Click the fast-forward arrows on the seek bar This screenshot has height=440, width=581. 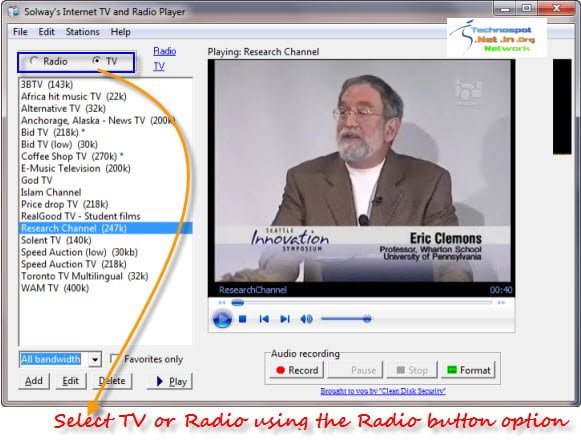501,303
